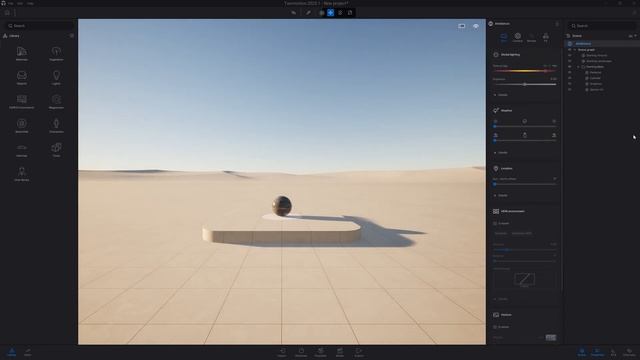
Task: Open the Objects library category
Action: click(22, 78)
